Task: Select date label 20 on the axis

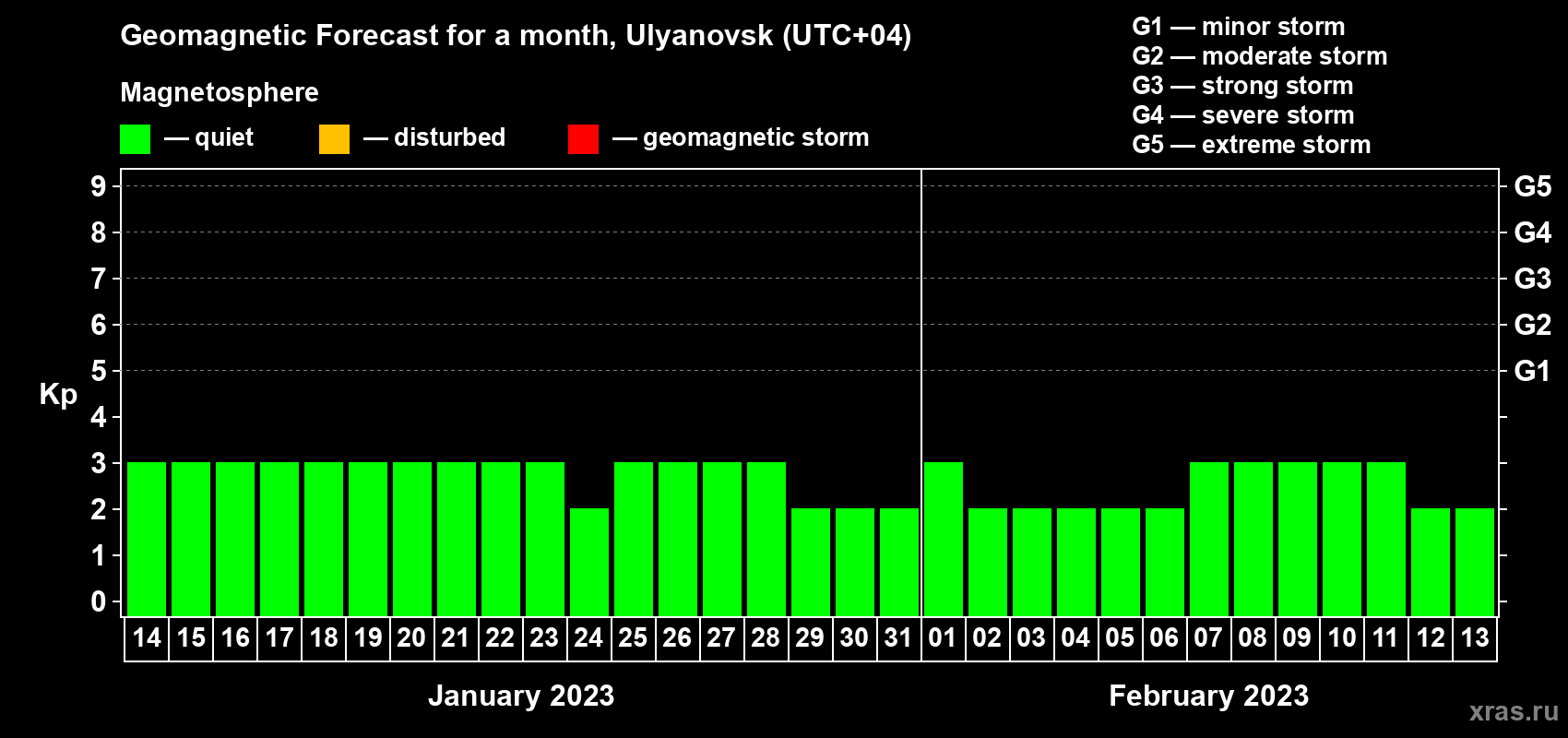Action: pyautogui.click(x=411, y=638)
